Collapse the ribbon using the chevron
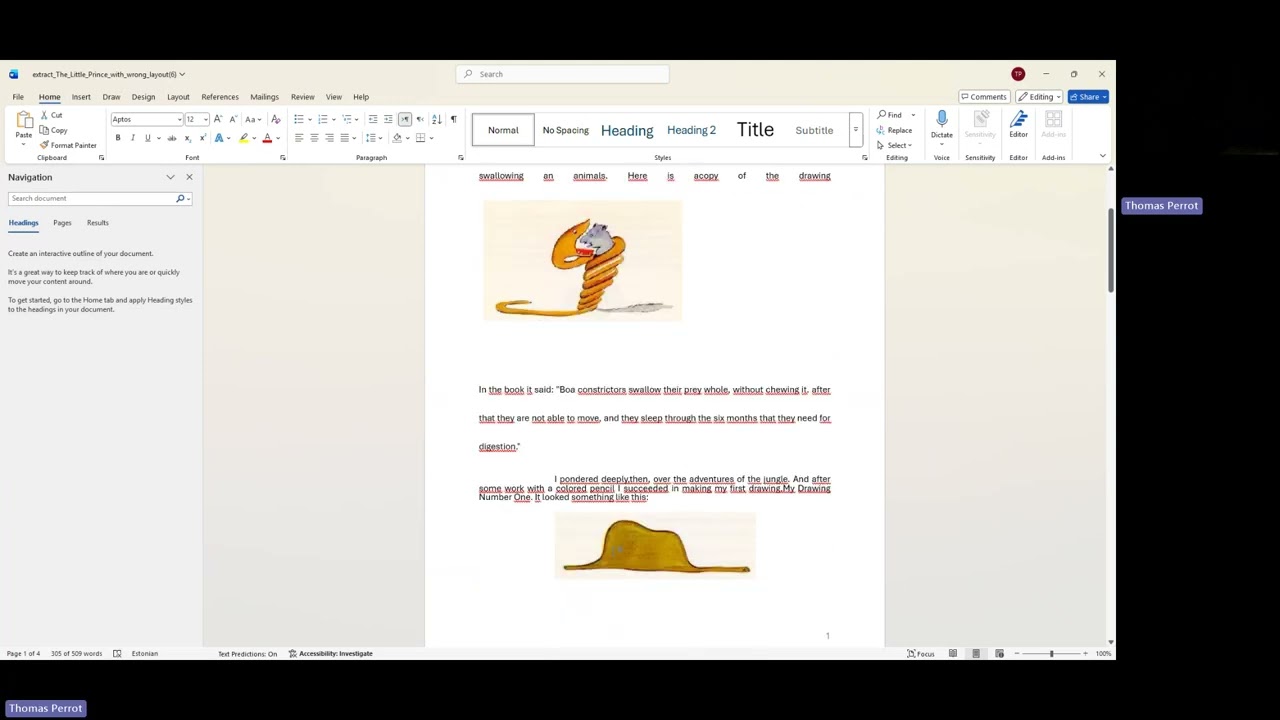The height and width of the screenshot is (720, 1280). pos(1102,156)
